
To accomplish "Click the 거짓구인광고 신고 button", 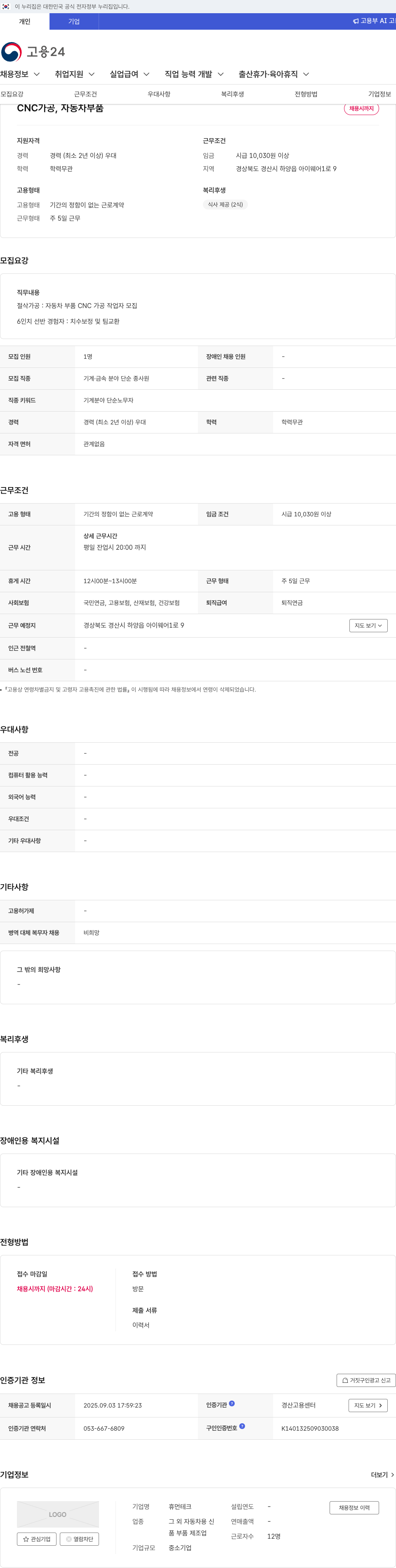I will [366, 1380].
